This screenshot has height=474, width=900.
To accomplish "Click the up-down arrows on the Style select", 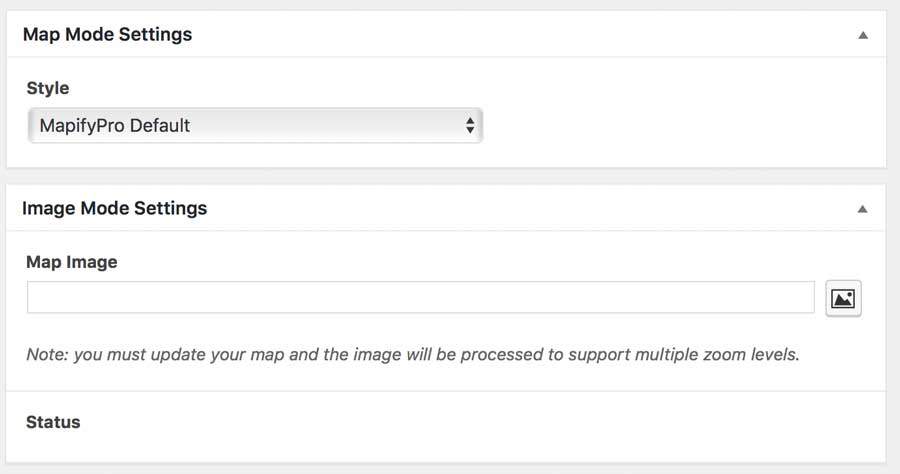I will [470, 126].
